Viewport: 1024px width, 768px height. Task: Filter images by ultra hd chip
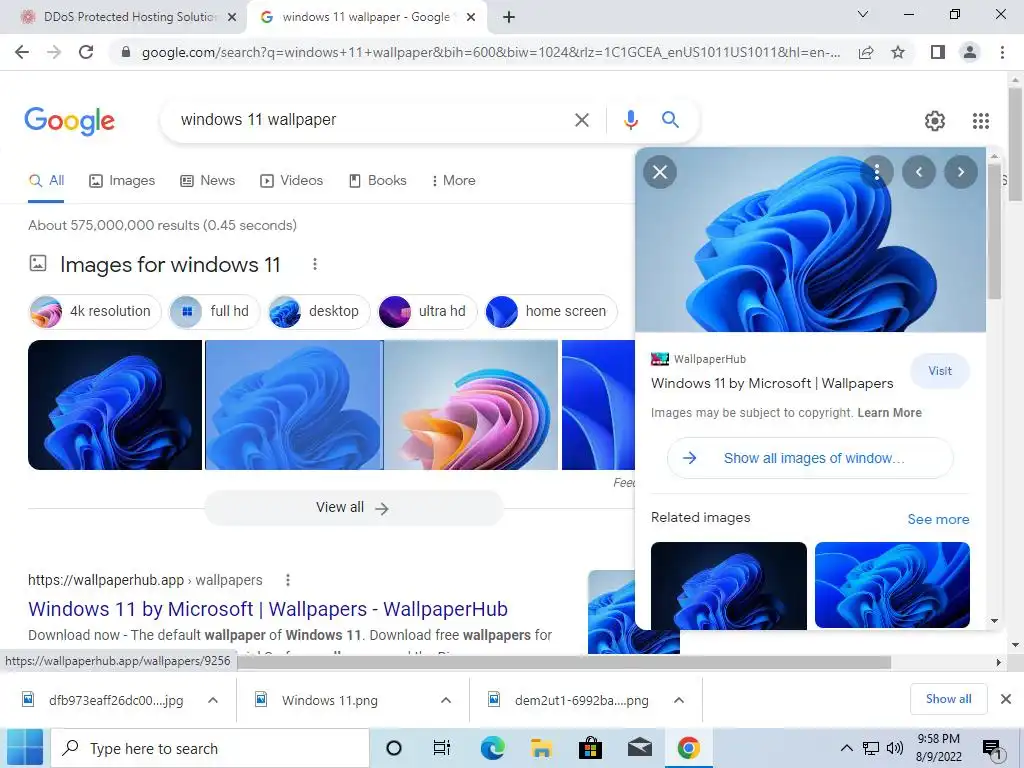[427, 312]
